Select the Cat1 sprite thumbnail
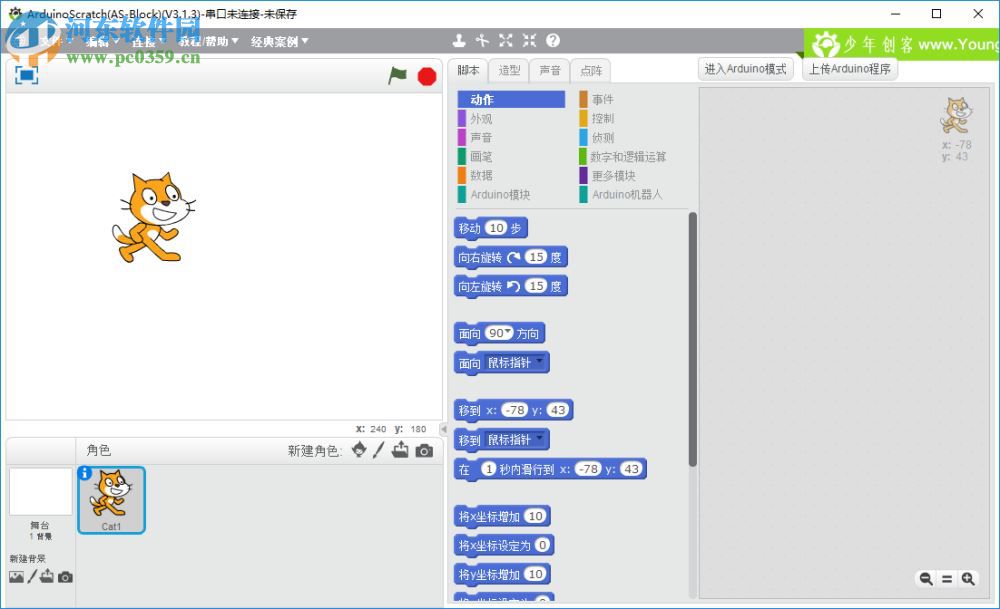Screen dimensions: 1000x609 point(111,498)
